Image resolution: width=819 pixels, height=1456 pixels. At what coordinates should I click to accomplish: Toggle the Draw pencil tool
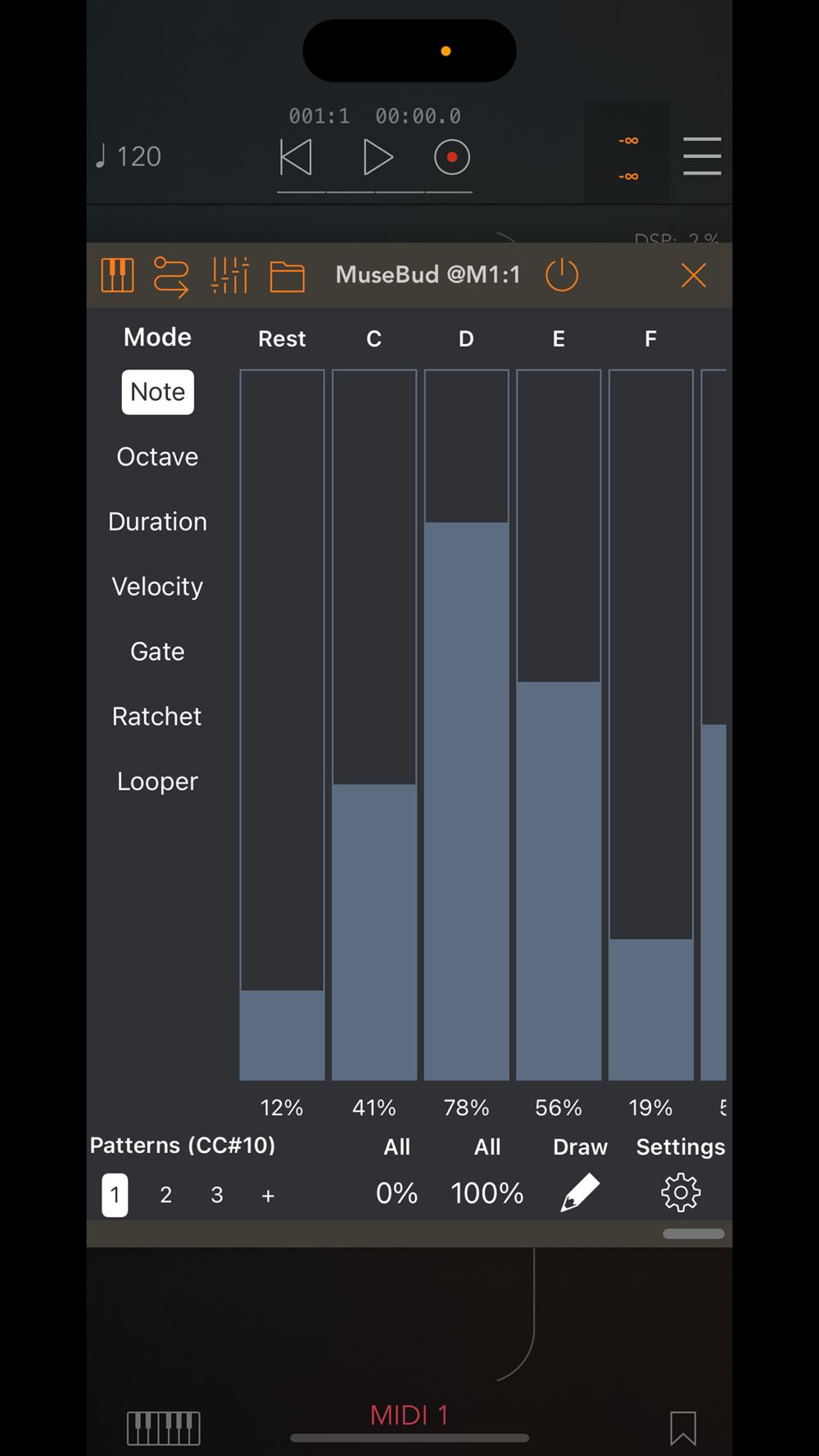(580, 1192)
